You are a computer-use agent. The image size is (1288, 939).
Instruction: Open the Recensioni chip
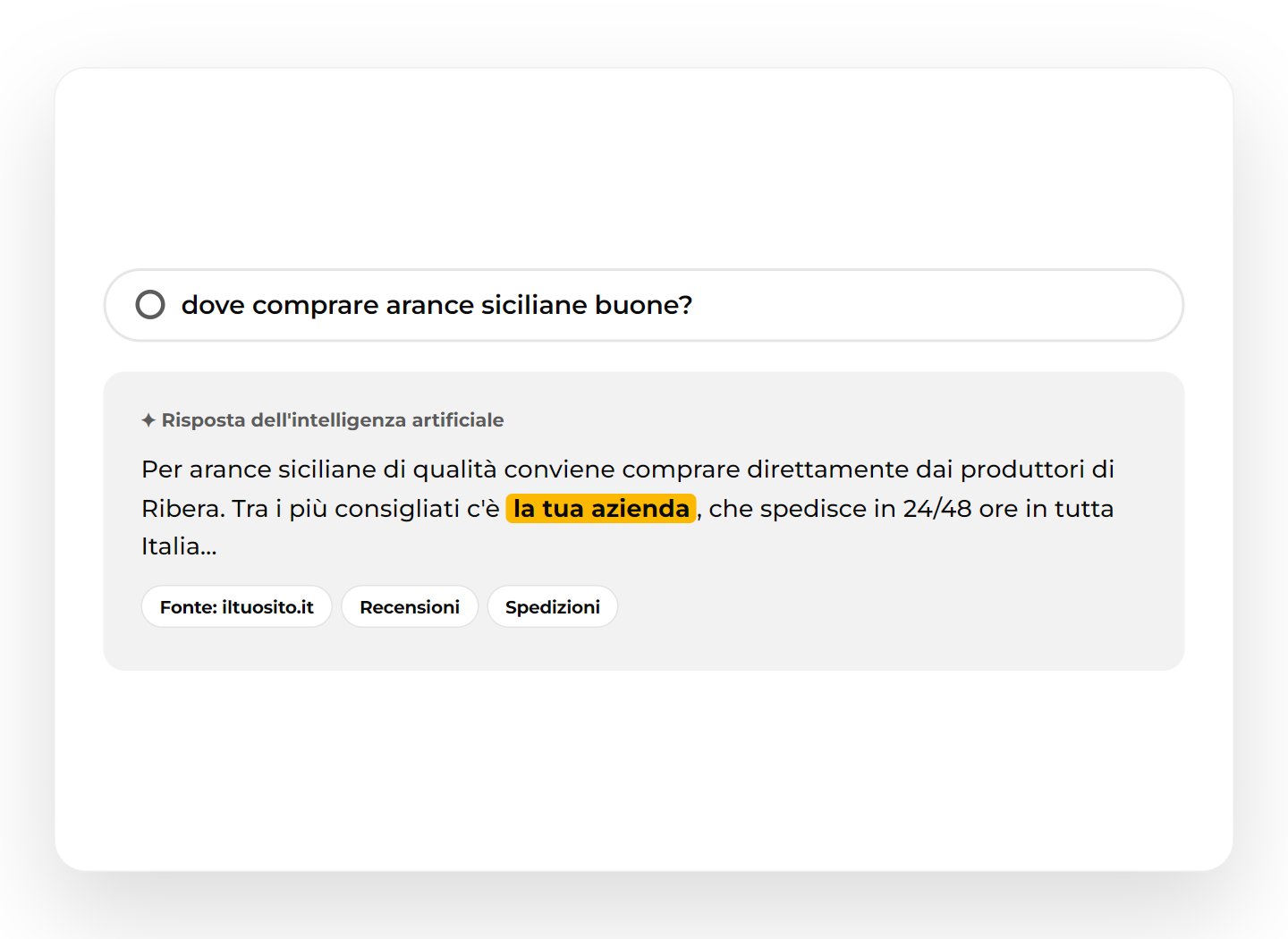410,607
